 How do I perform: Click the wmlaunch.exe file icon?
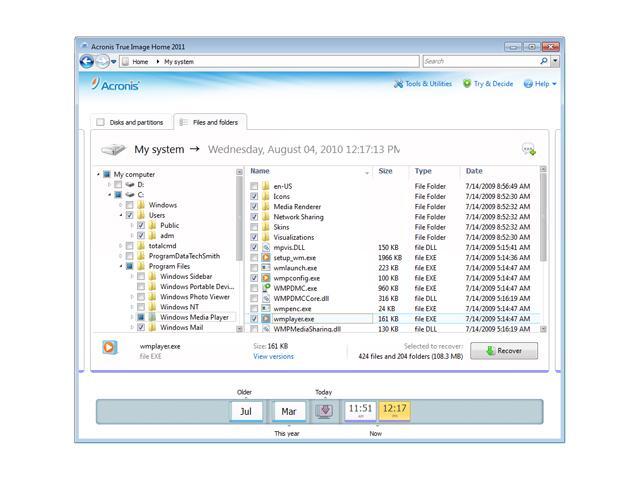point(266,268)
